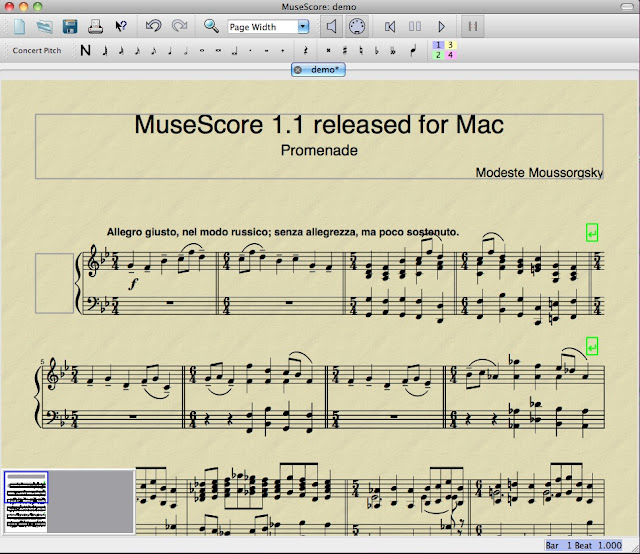Redo the last undone action
Screen dimensions: 640x554
179,27
